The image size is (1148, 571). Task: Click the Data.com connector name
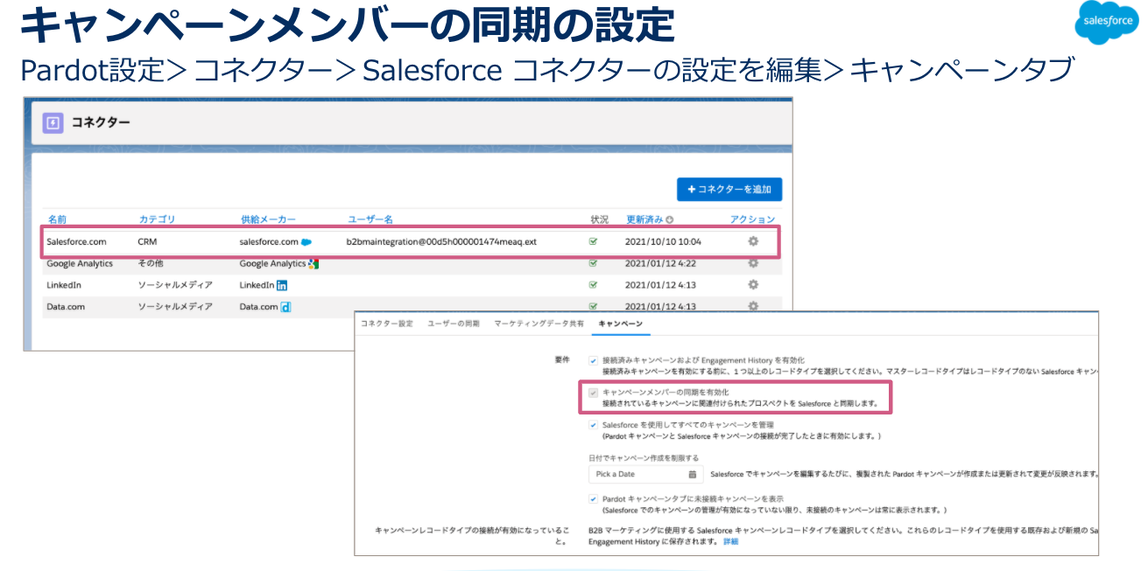point(66,307)
